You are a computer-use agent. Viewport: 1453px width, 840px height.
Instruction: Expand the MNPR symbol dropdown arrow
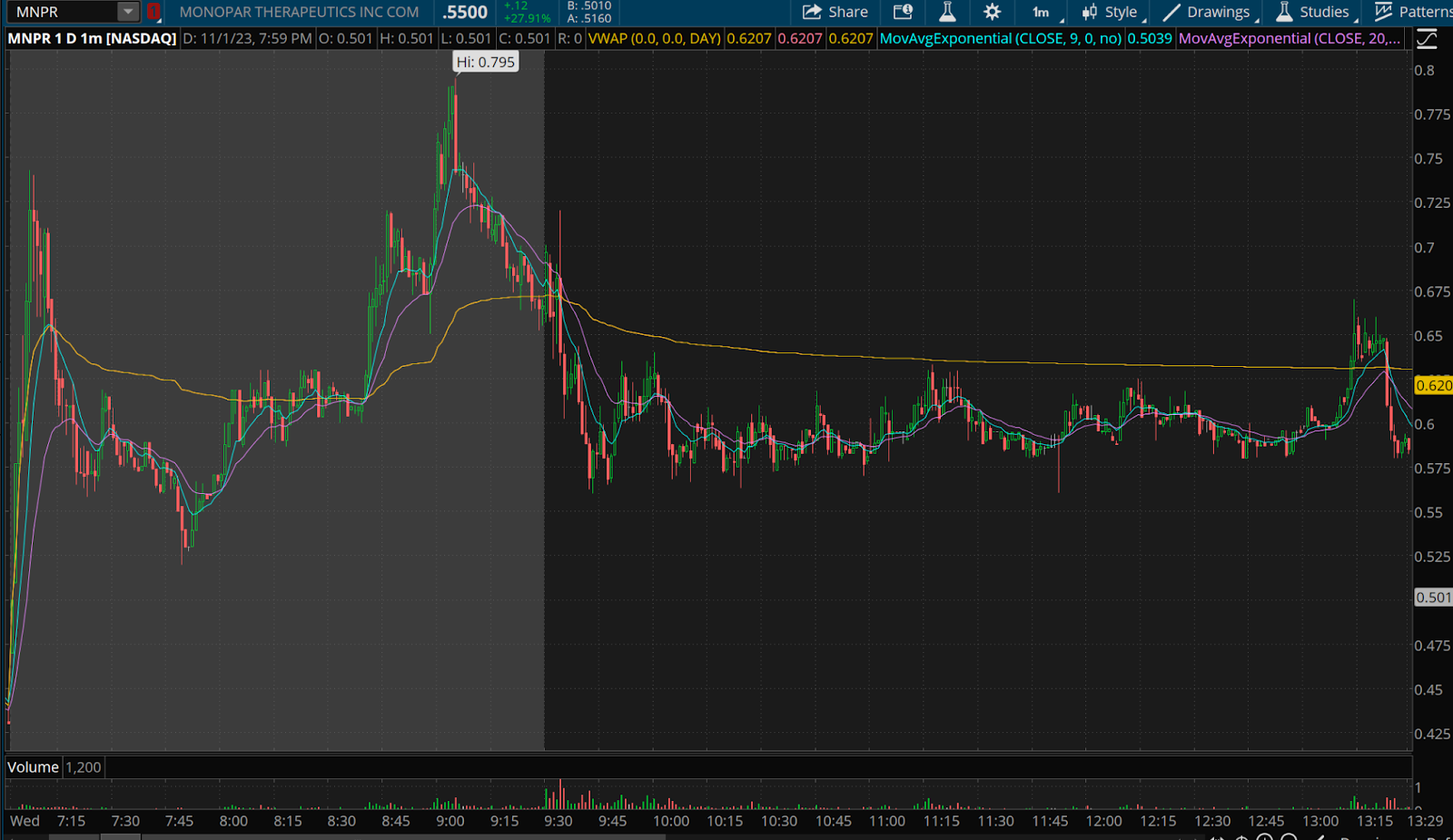coord(128,12)
